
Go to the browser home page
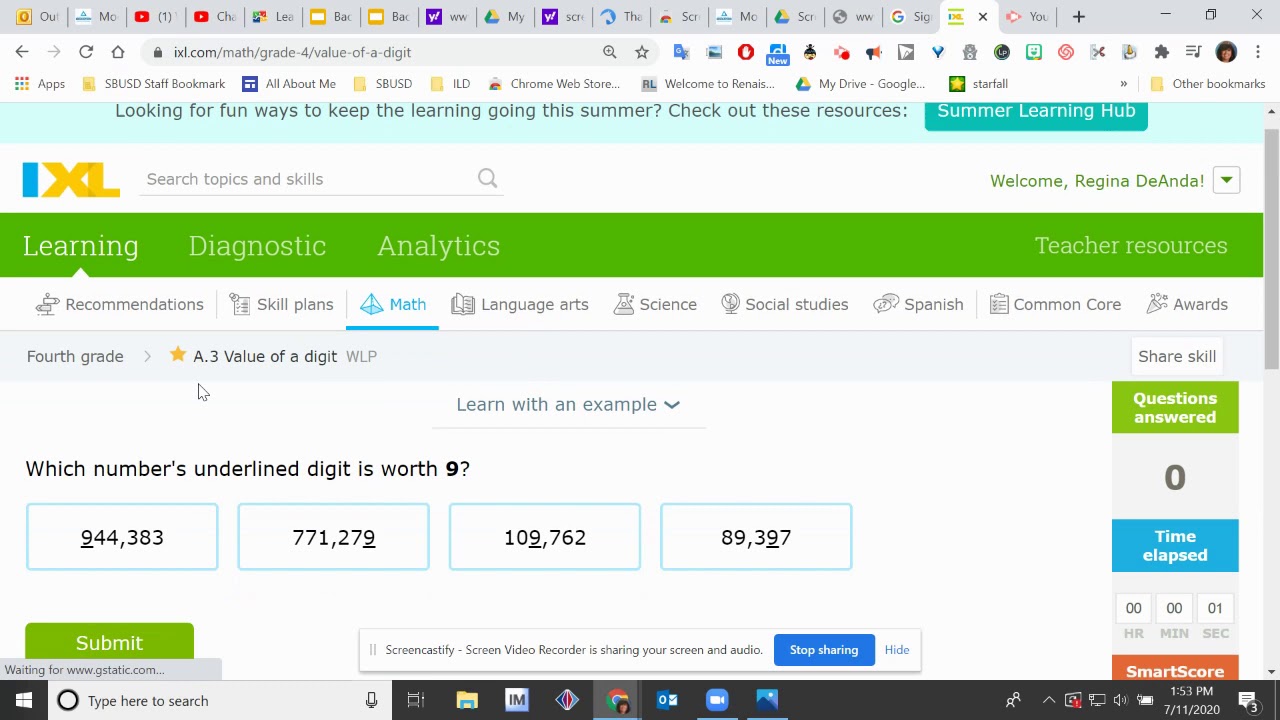pyautogui.click(x=118, y=52)
